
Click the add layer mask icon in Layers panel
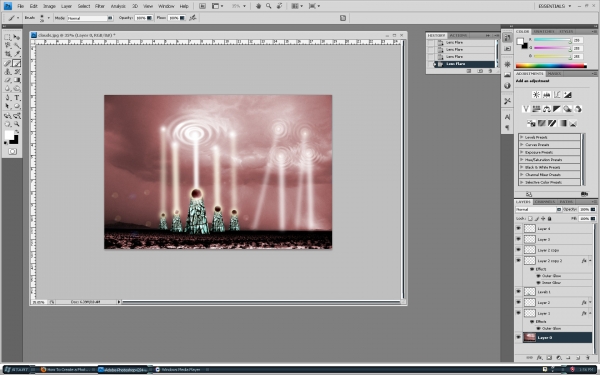tap(549, 358)
